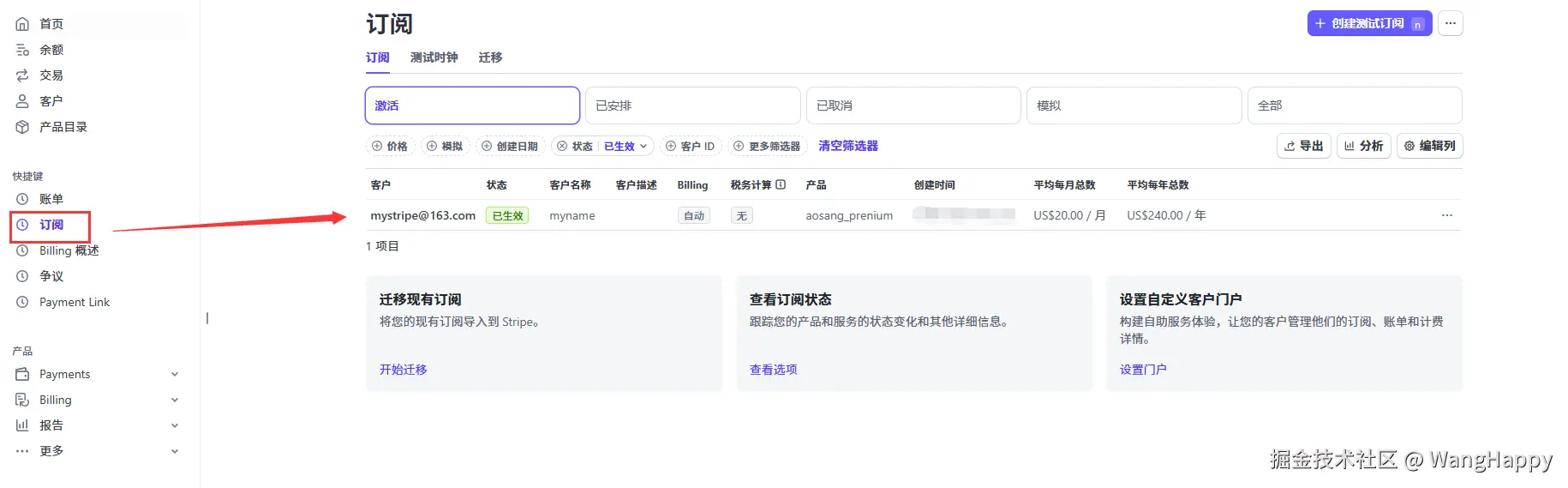
Task: Add 创建日期 date filter
Action: click(x=510, y=146)
